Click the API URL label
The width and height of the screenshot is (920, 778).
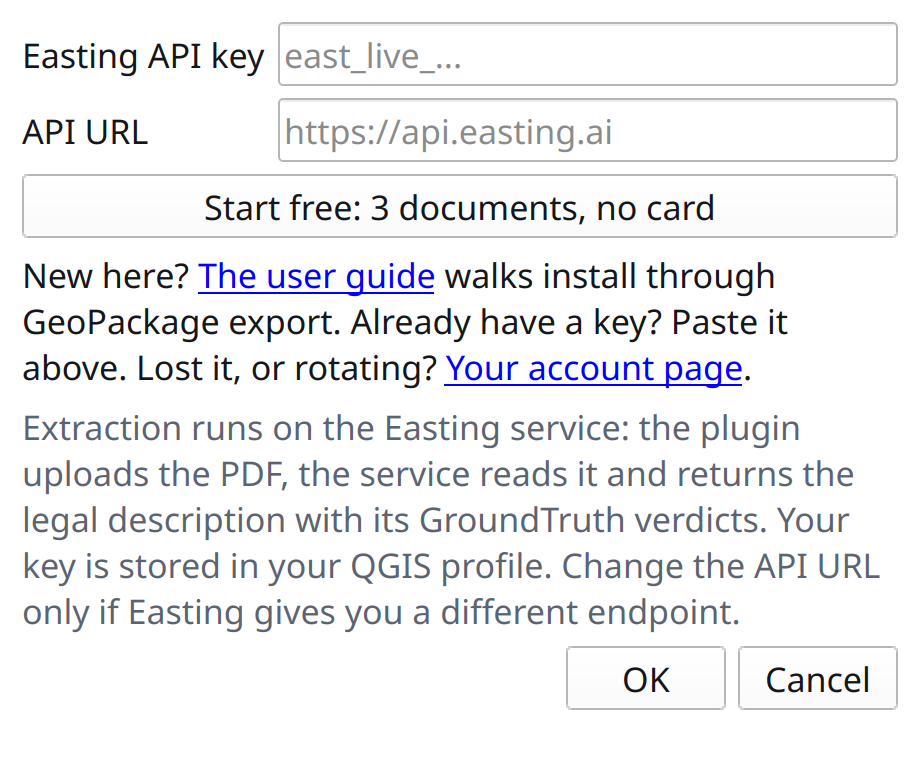coord(85,131)
